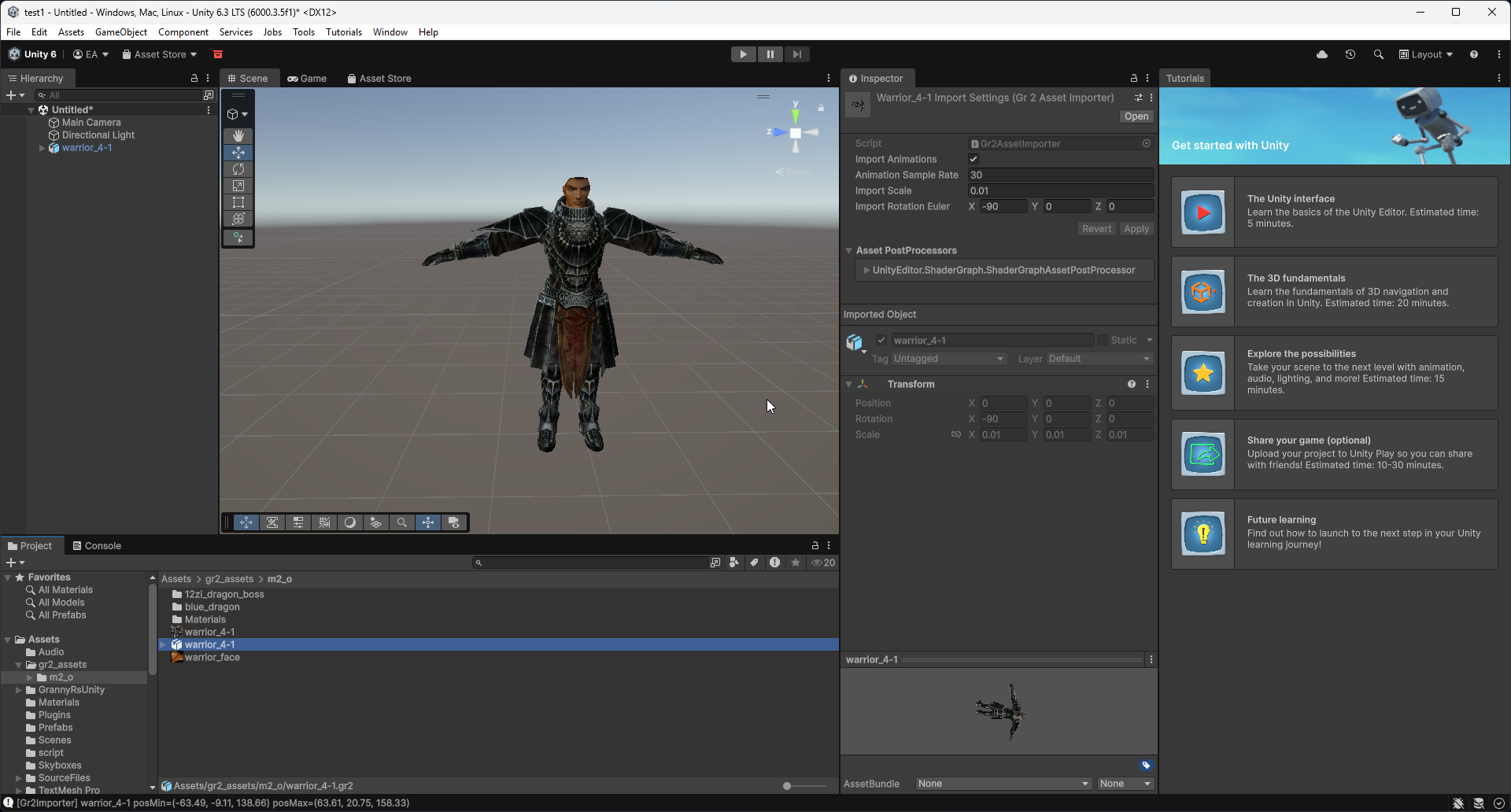Image resolution: width=1511 pixels, height=812 pixels.
Task: Open the GameObject menu
Action: click(121, 32)
